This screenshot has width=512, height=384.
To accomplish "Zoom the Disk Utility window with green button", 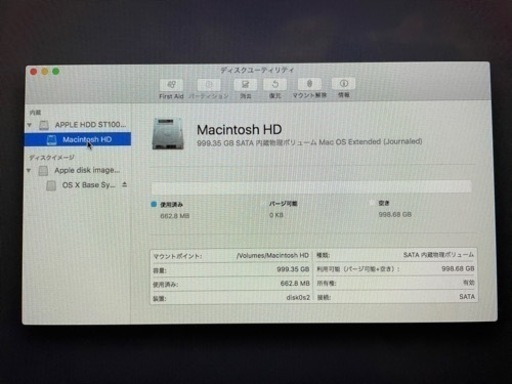I will click(x=56, y=71).
